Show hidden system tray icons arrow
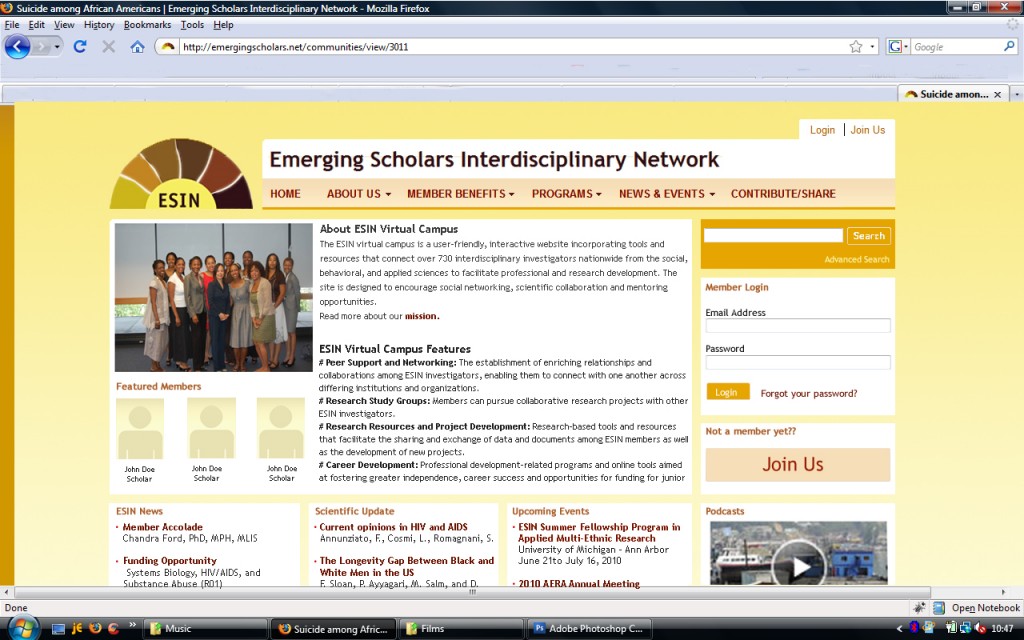 pyautogui.click(x=899, y=629)
